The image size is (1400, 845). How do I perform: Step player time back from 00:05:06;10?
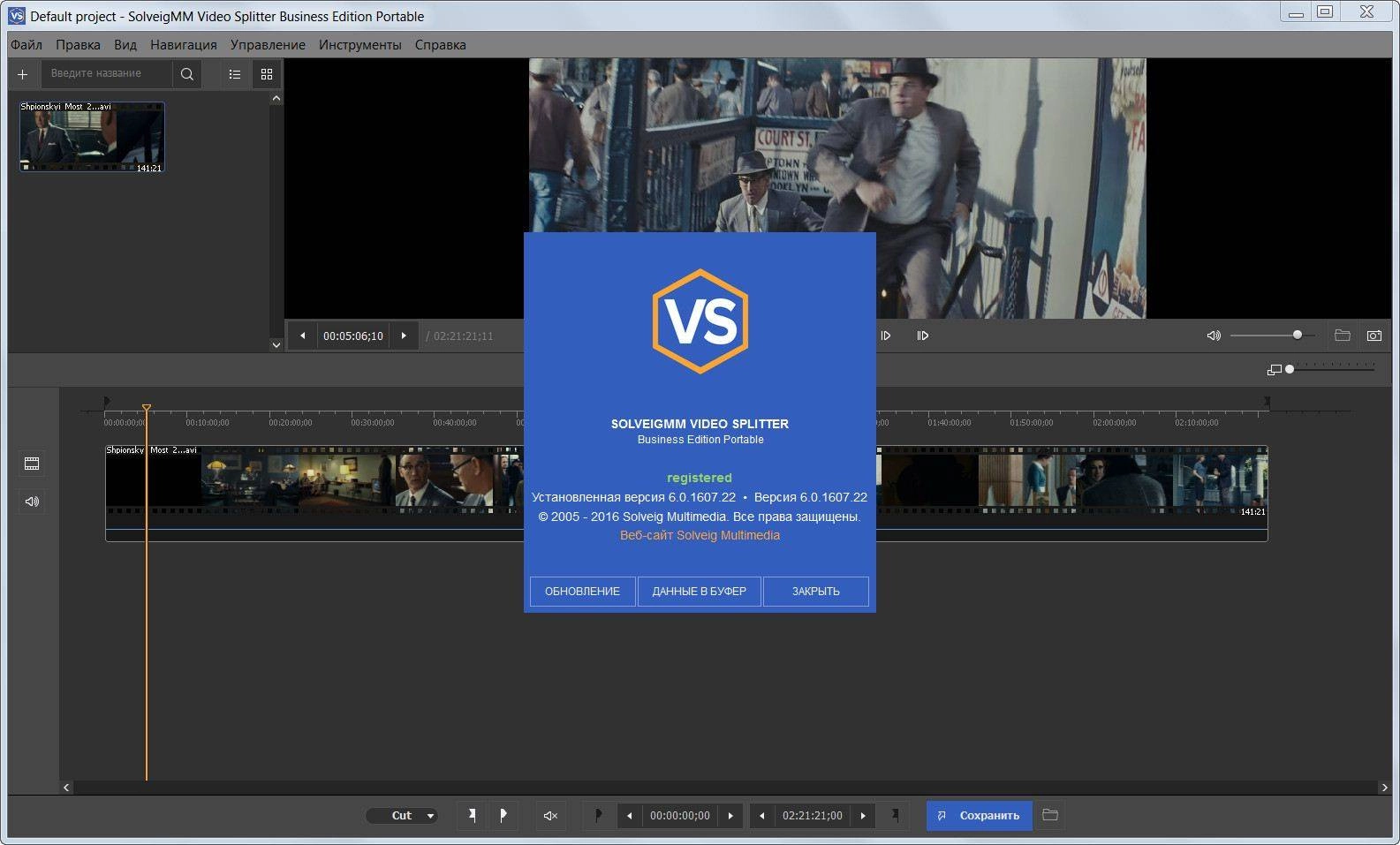[303, 336]
